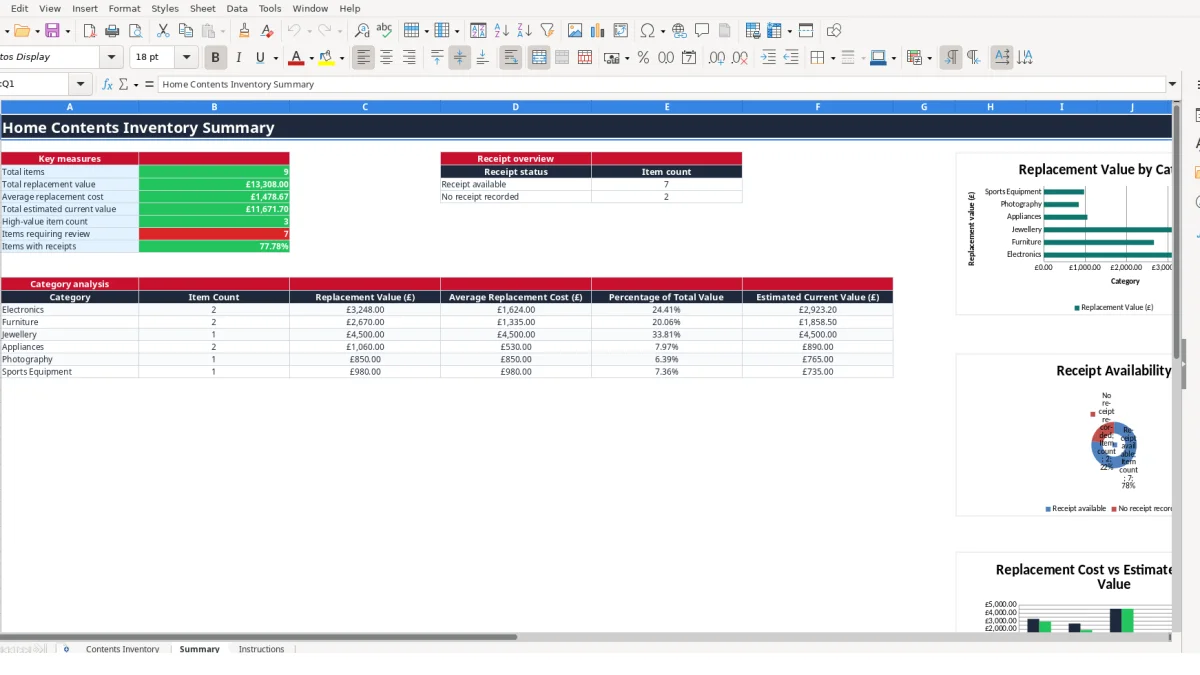Switch to the Instructions sheet tab
Screen dimensions: 1200x675
click(x=261, y=649)
